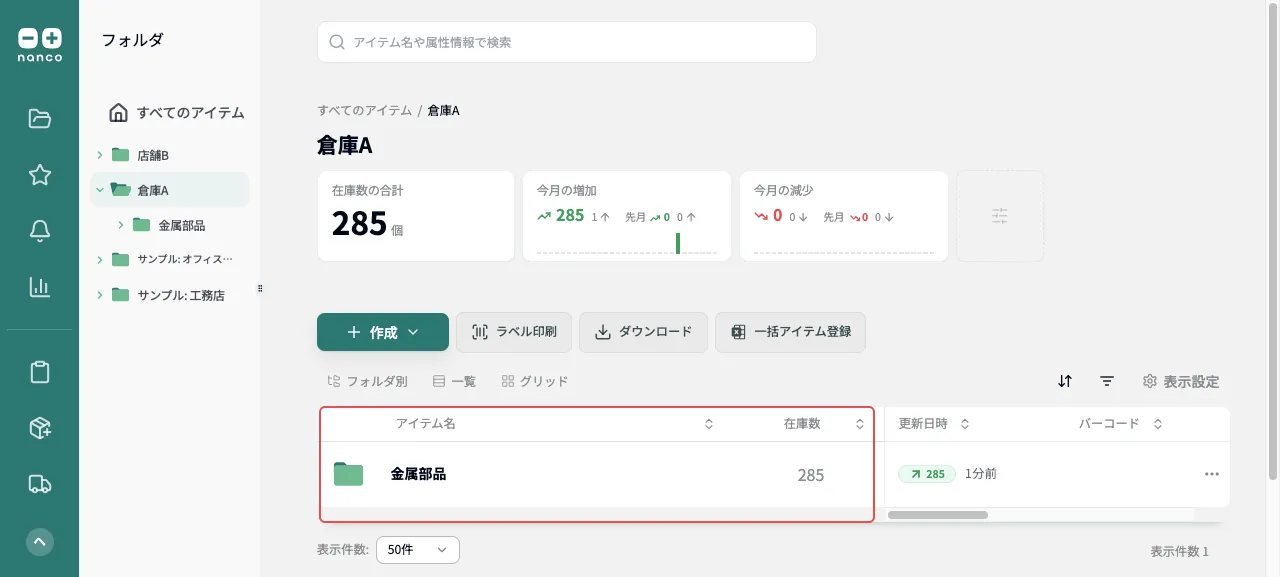Sort by バーコード column arrows
Image resolution: width=1280 pixels, height=577 pixels.
pos(1158,424)
